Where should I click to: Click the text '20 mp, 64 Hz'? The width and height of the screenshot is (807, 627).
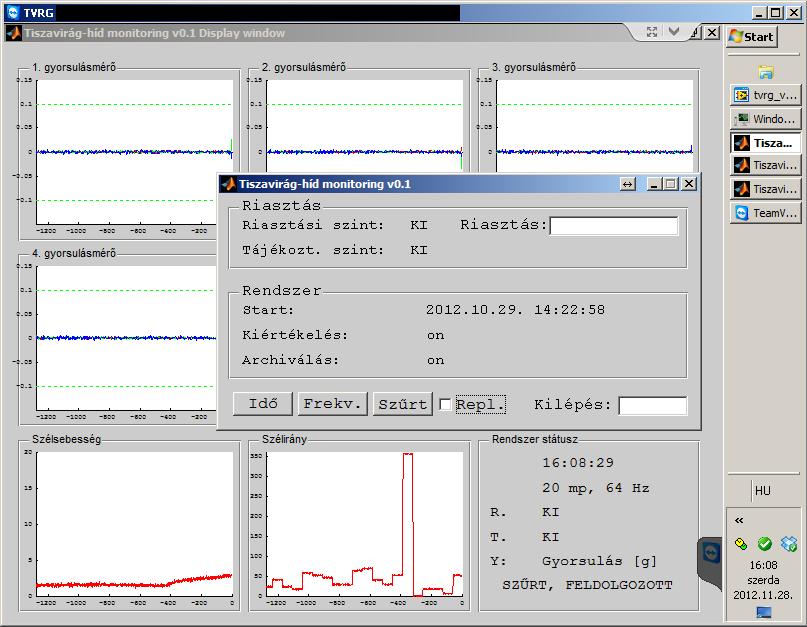pos(595,488)
